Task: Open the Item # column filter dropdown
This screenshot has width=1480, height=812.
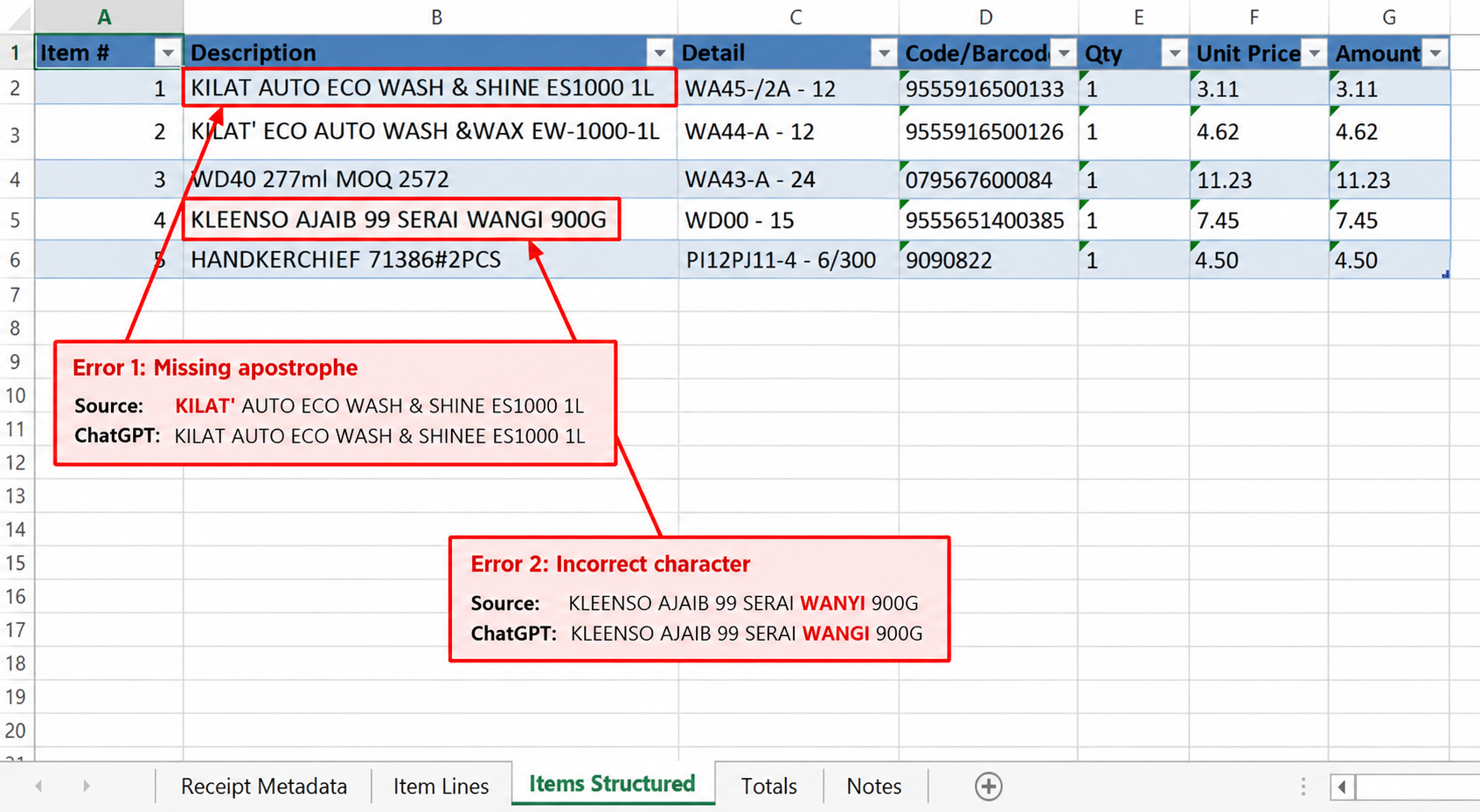Action: [x=167, y=53]
